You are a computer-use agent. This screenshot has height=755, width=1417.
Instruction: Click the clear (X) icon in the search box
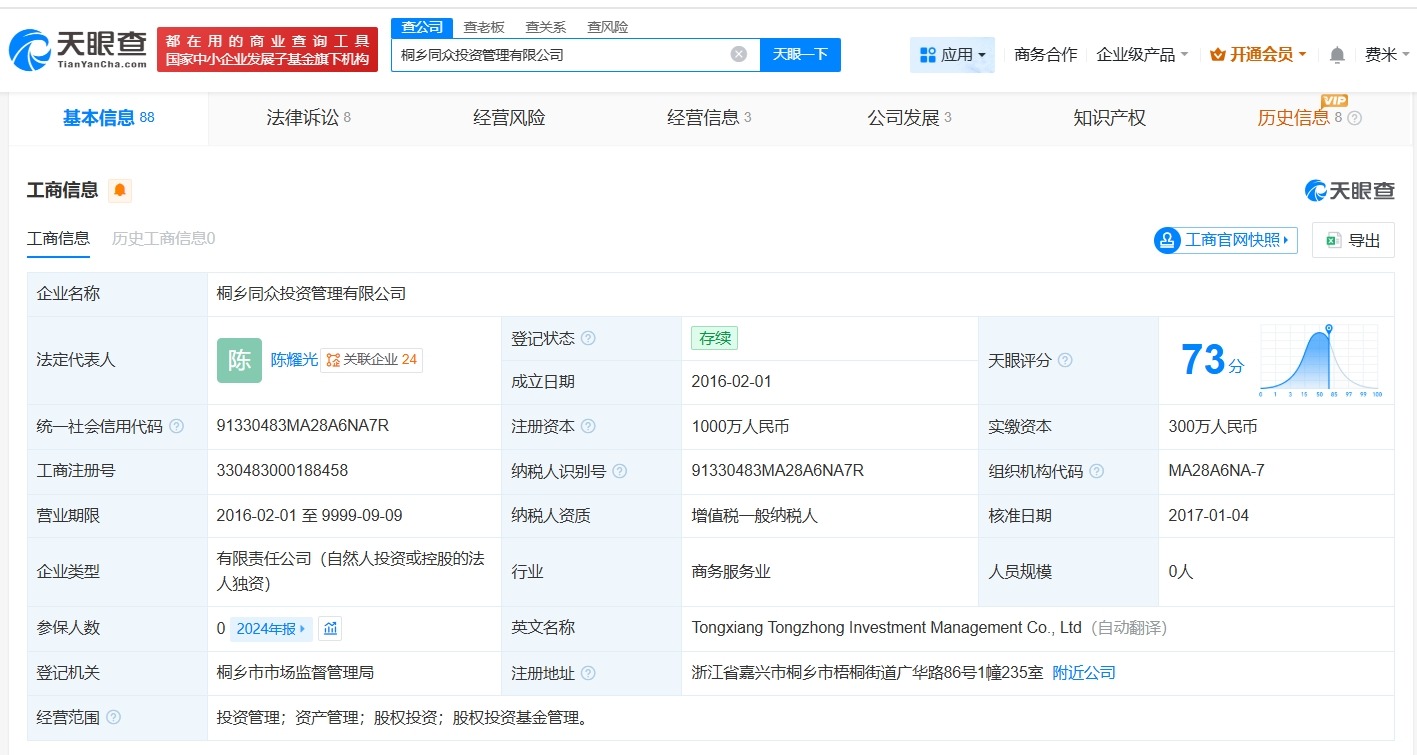pos(738,54)
